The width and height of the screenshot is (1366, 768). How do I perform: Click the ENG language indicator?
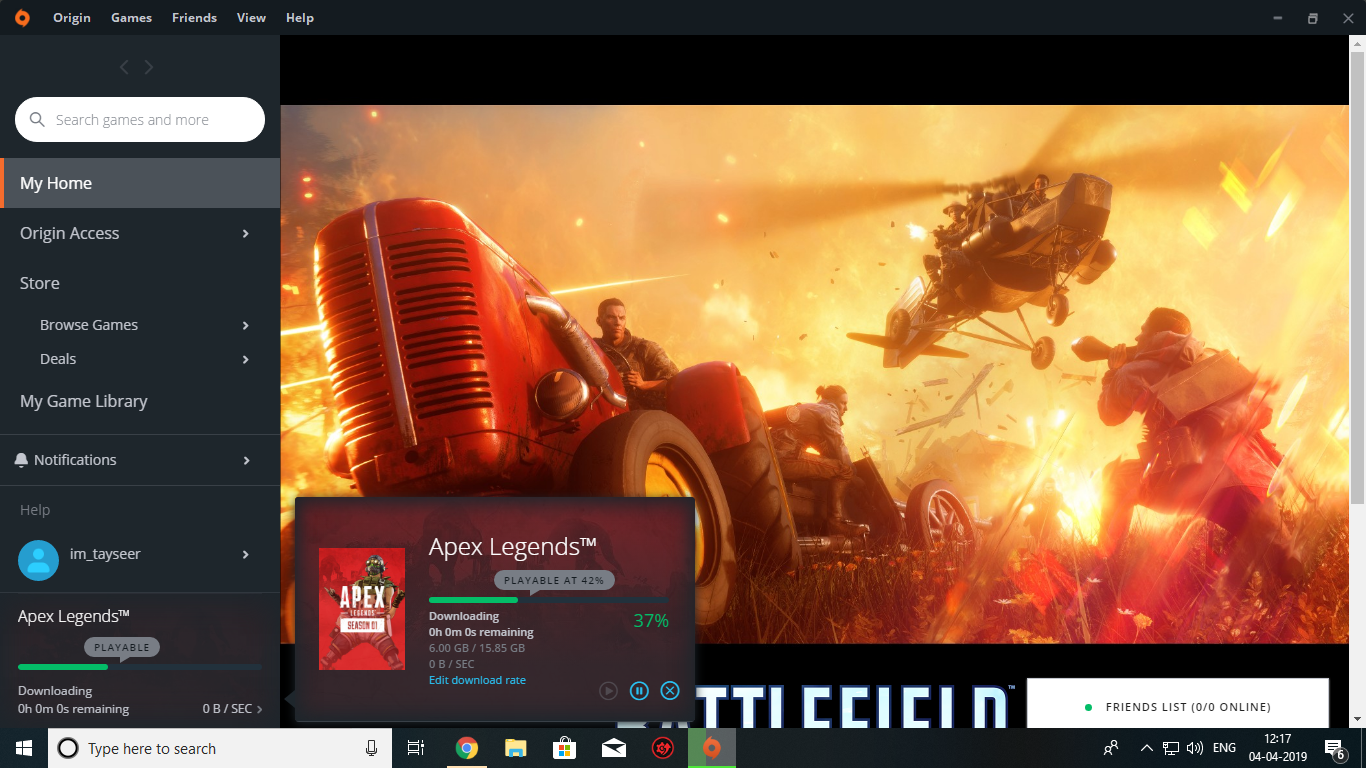click(x=1224, y=748)
